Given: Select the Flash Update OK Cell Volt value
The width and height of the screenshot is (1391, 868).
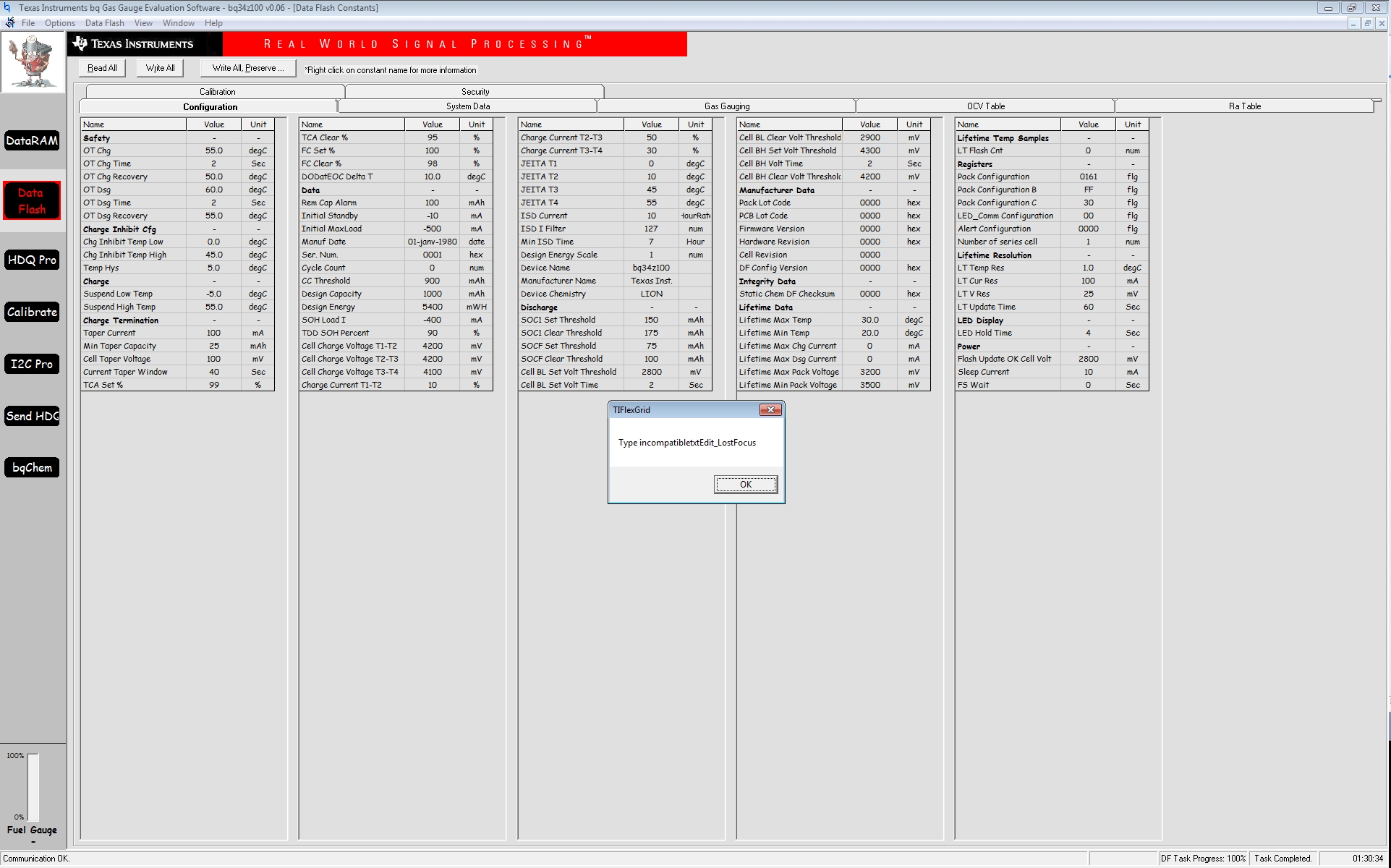Looking at the screenshot, I should pos(1088,359).
